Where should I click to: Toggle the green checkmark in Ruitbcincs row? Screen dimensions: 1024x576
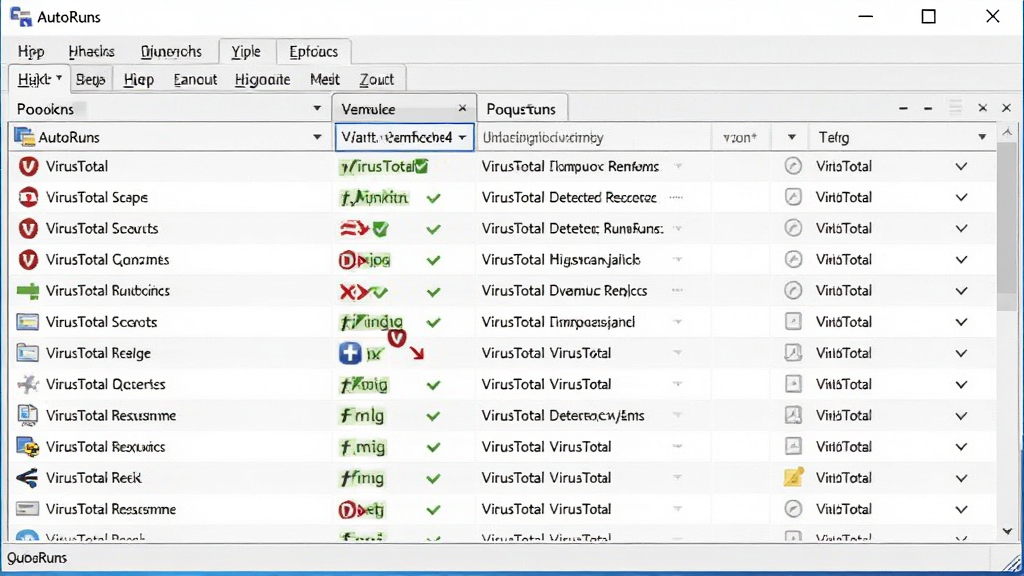(x=434, y=291)
